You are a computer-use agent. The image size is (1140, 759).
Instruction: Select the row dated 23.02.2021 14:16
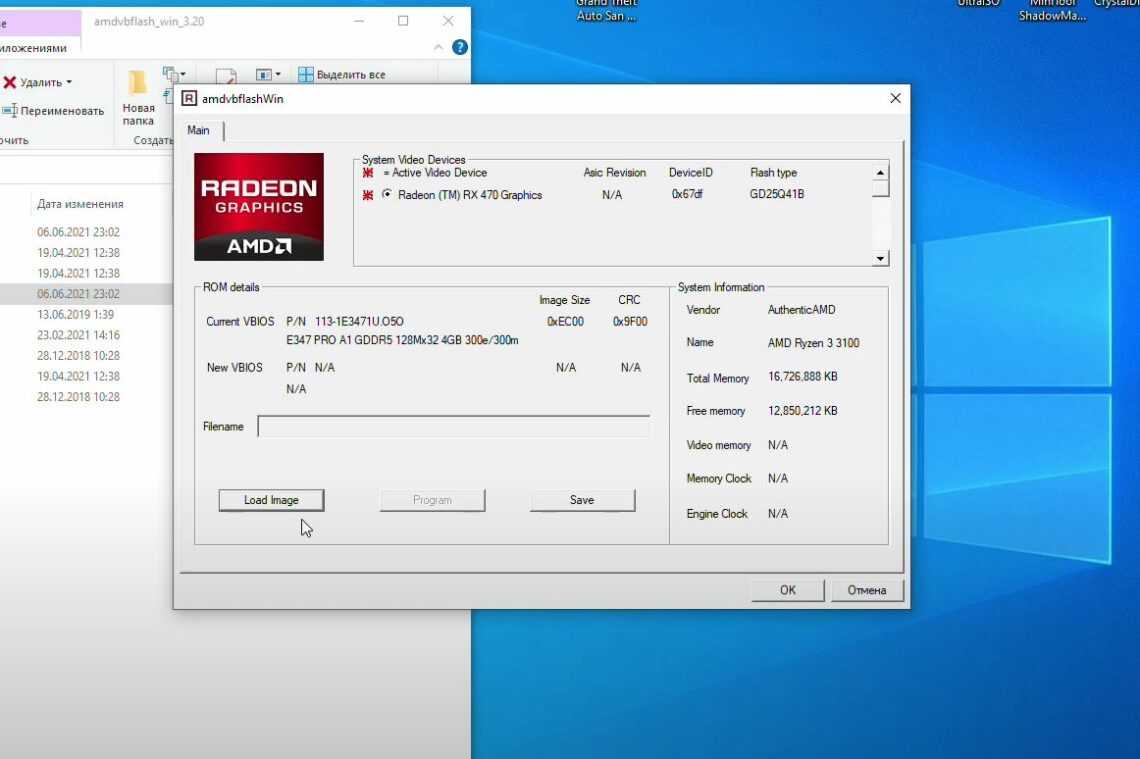point(79,335)
